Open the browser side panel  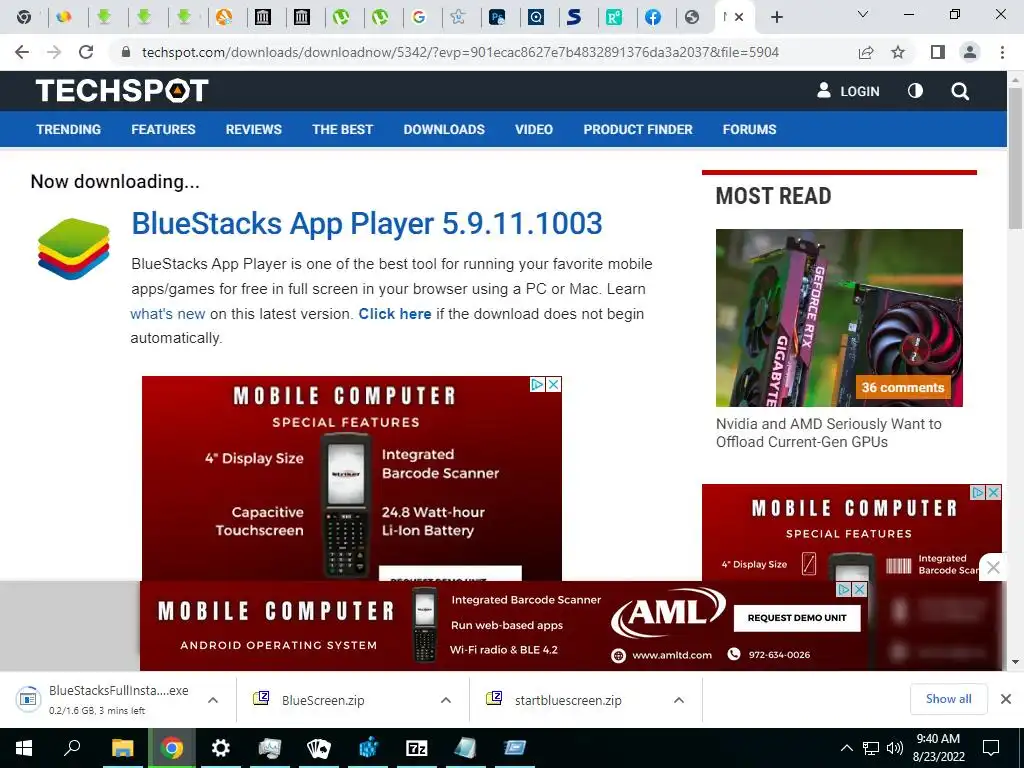pyautogui.click(x=938, y=52)
